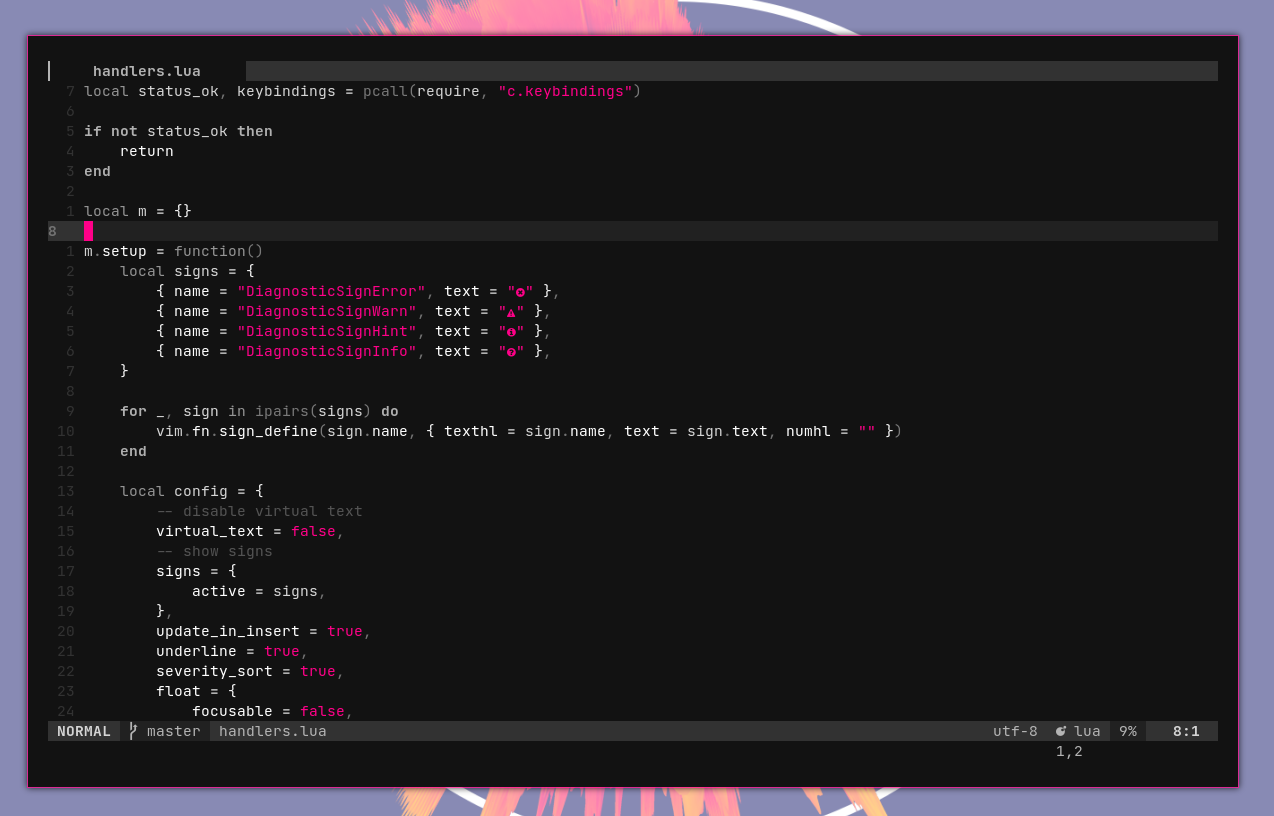
Task: Click the pink block cursor on current line
Action: click(x=88, y=231)
